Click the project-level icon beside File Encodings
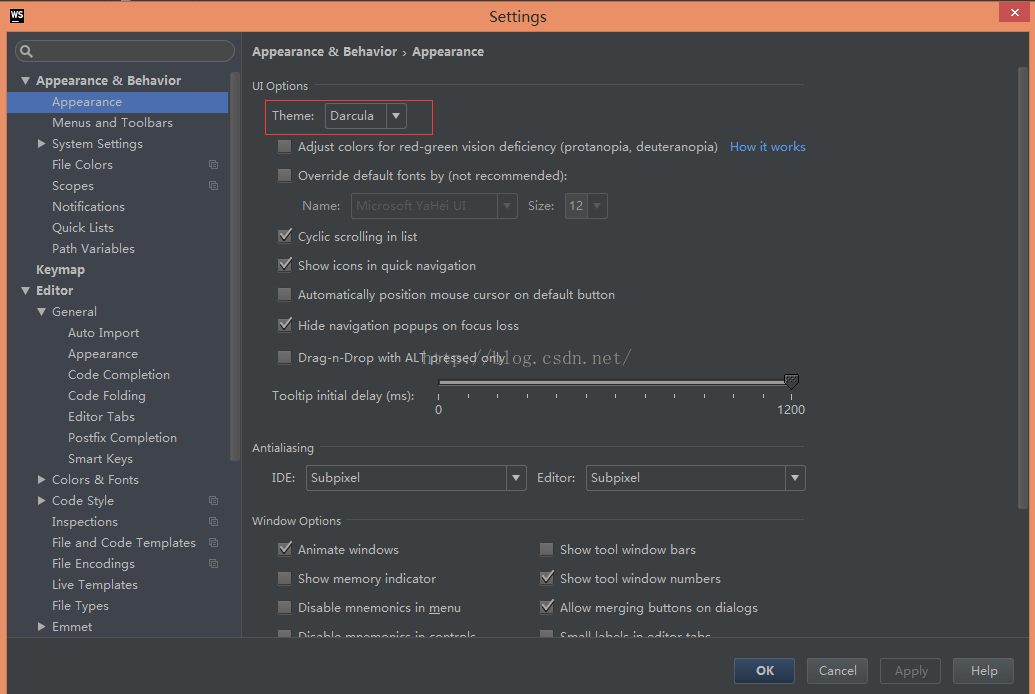Viewport: 1035px width, 694px height. 213,564
